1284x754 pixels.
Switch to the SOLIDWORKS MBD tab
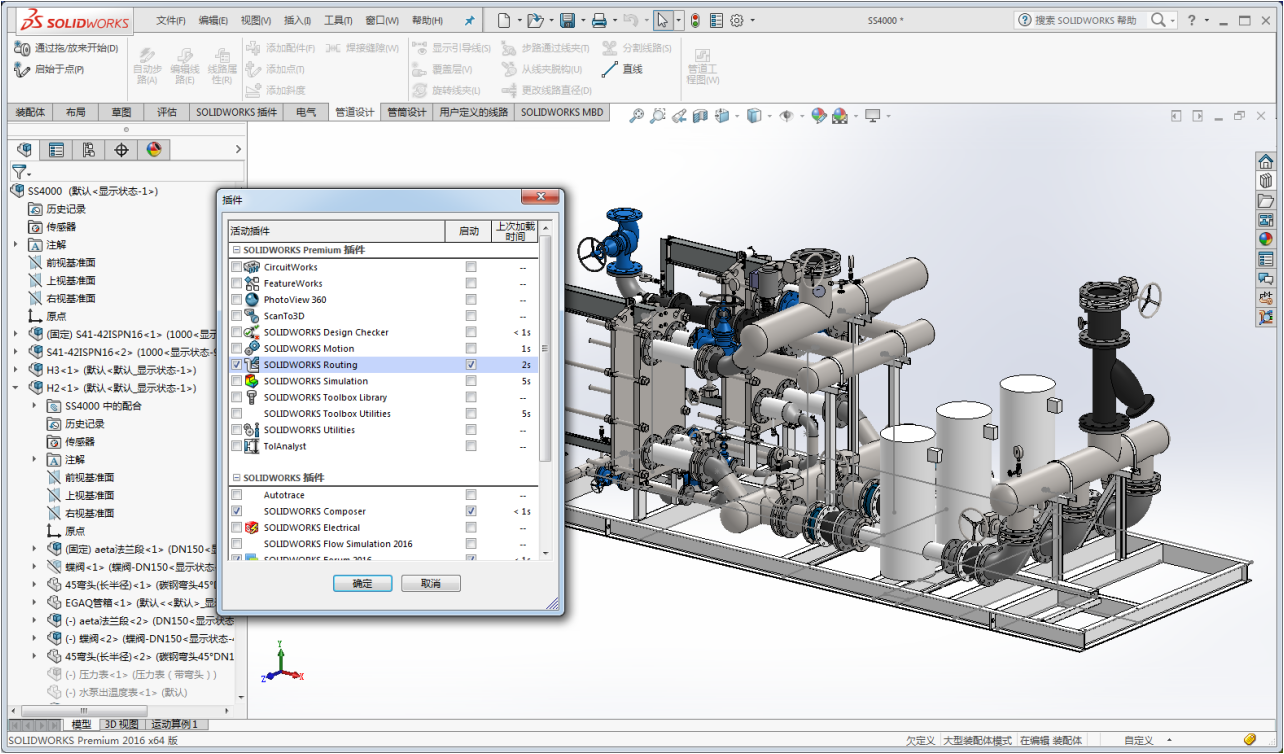[x=562, y=112]
